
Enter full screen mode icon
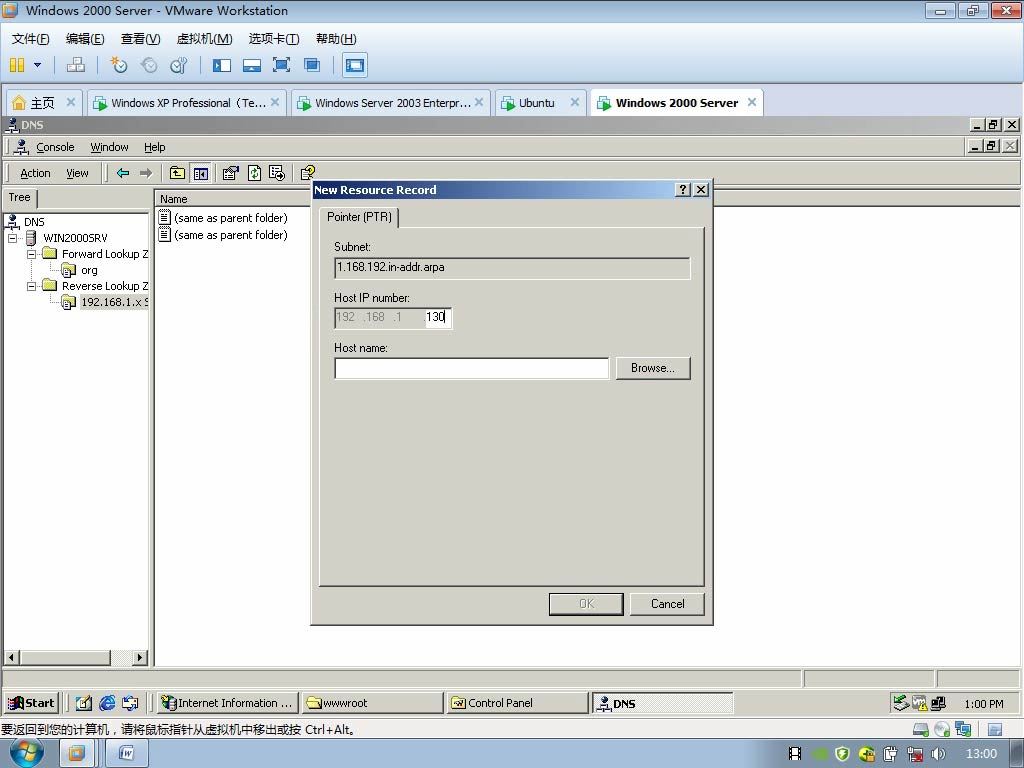(x=281, y=65)
